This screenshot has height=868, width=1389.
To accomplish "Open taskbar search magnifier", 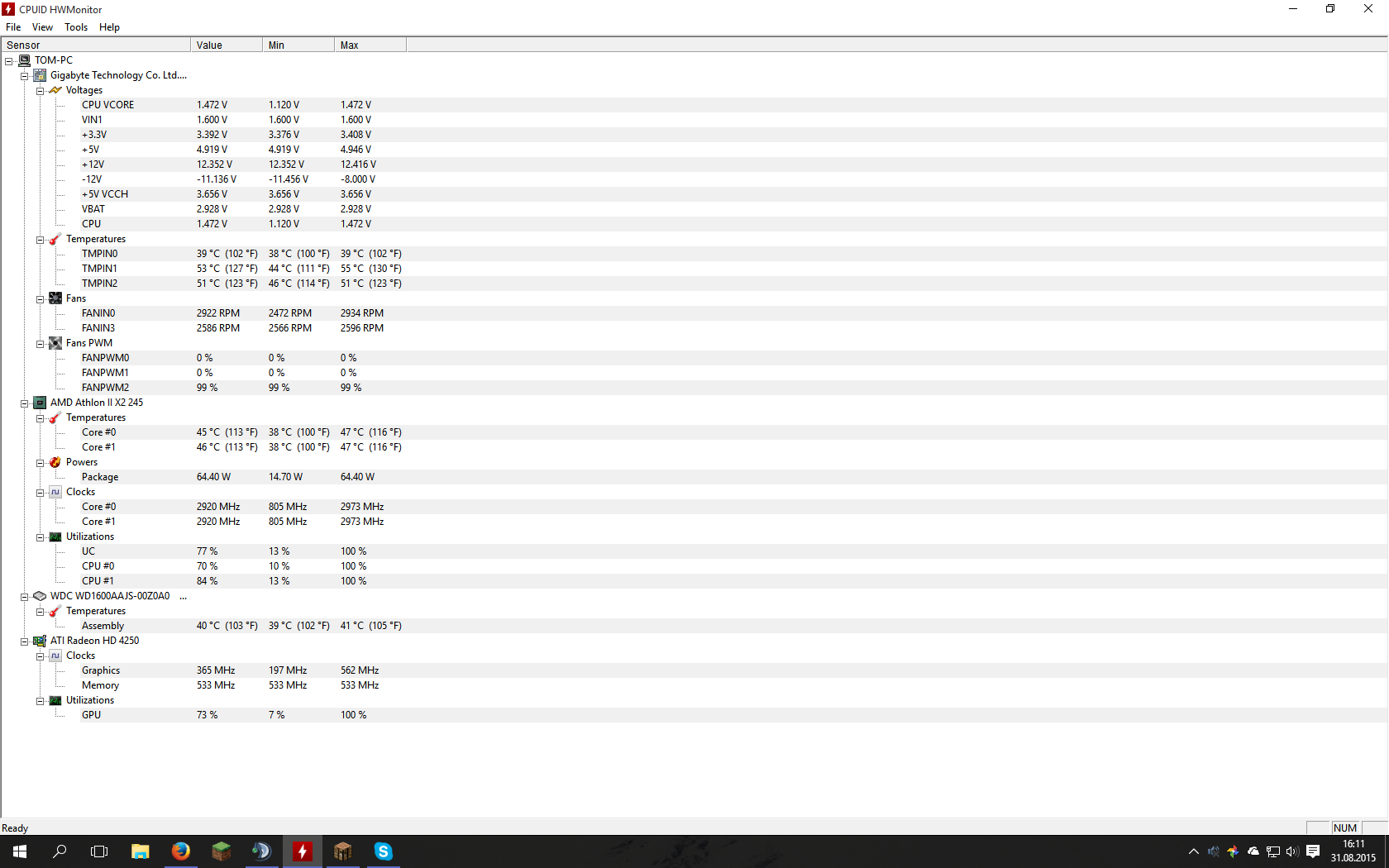I will point(60,851).
